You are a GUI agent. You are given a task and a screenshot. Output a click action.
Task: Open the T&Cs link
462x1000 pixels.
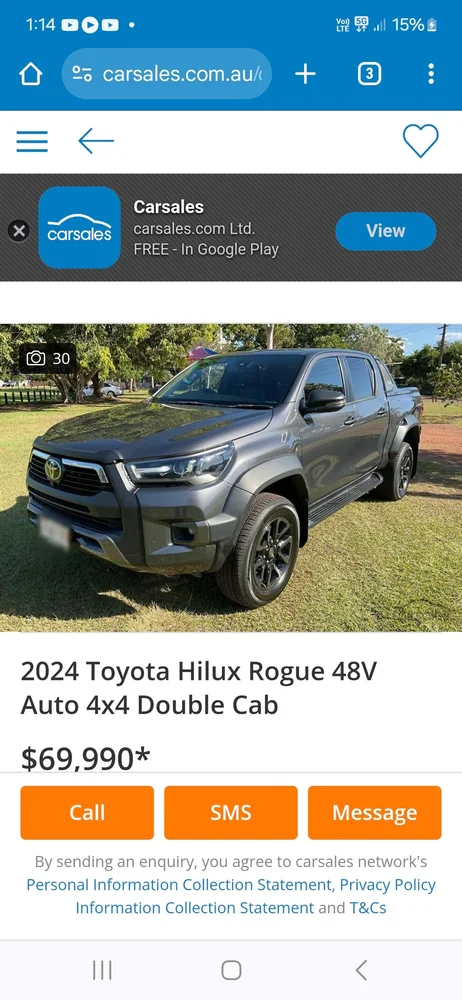pyautogui.click(x=368, y=908)
